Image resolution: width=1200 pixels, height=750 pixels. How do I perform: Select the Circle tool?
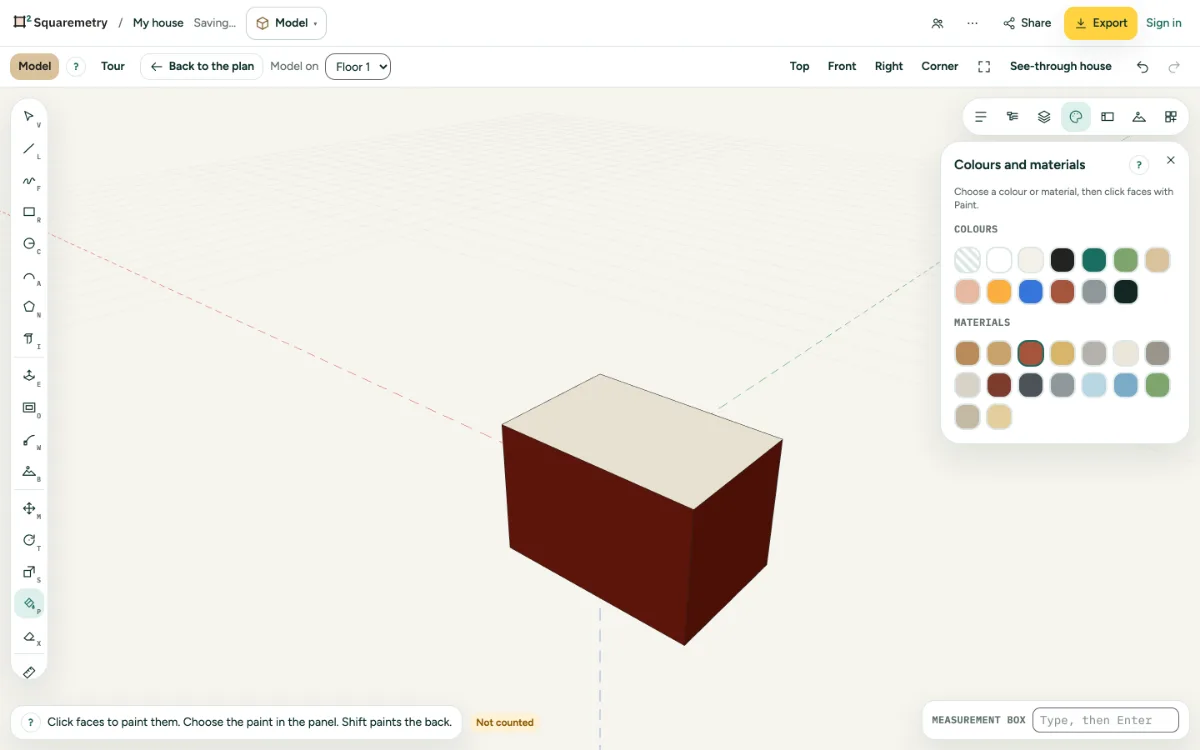coord(29,244)
